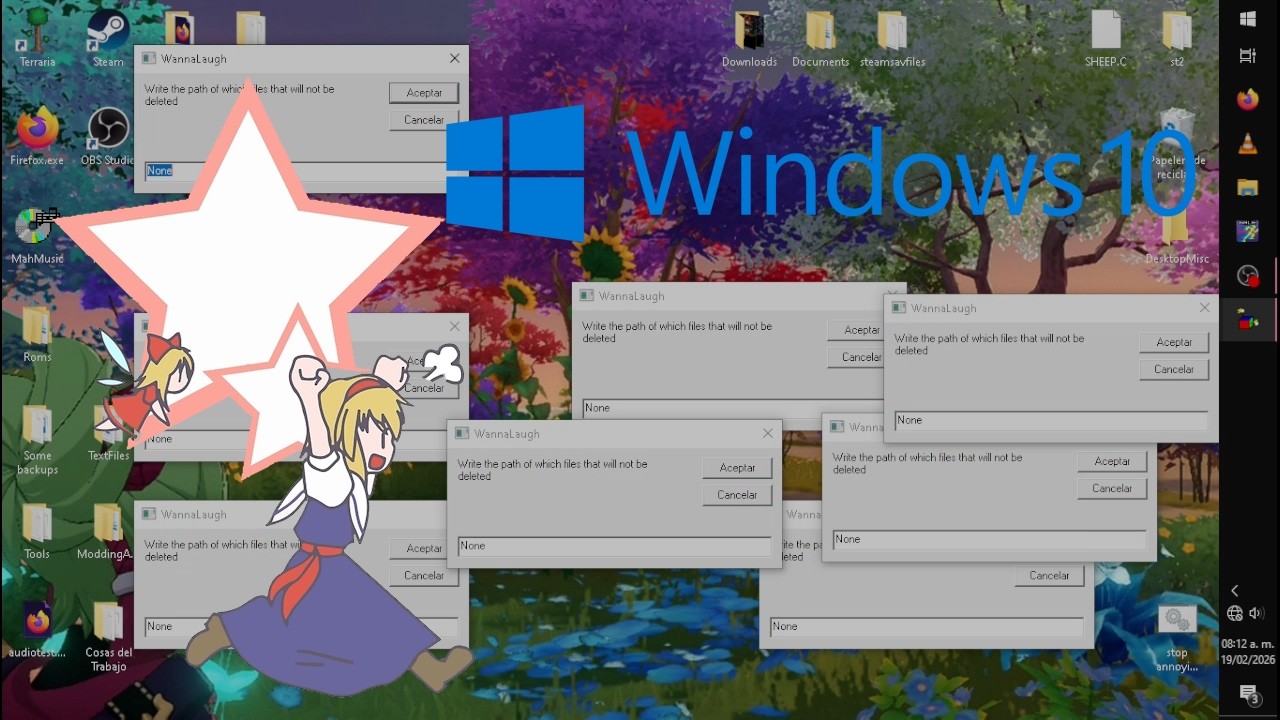Focus path field in dialog beneath DesktopMisc
Viewport: 1280px width, 720px height.
click(1051, 420)
